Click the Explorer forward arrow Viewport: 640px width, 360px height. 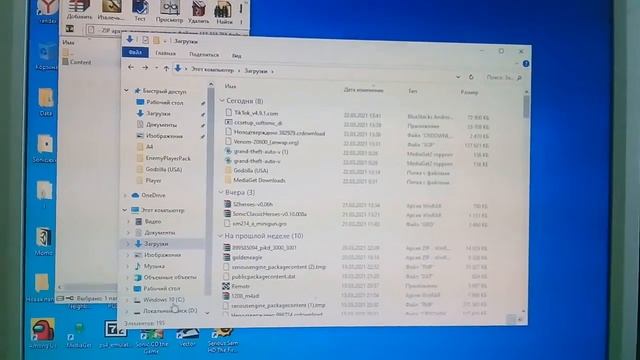(145, 68)
